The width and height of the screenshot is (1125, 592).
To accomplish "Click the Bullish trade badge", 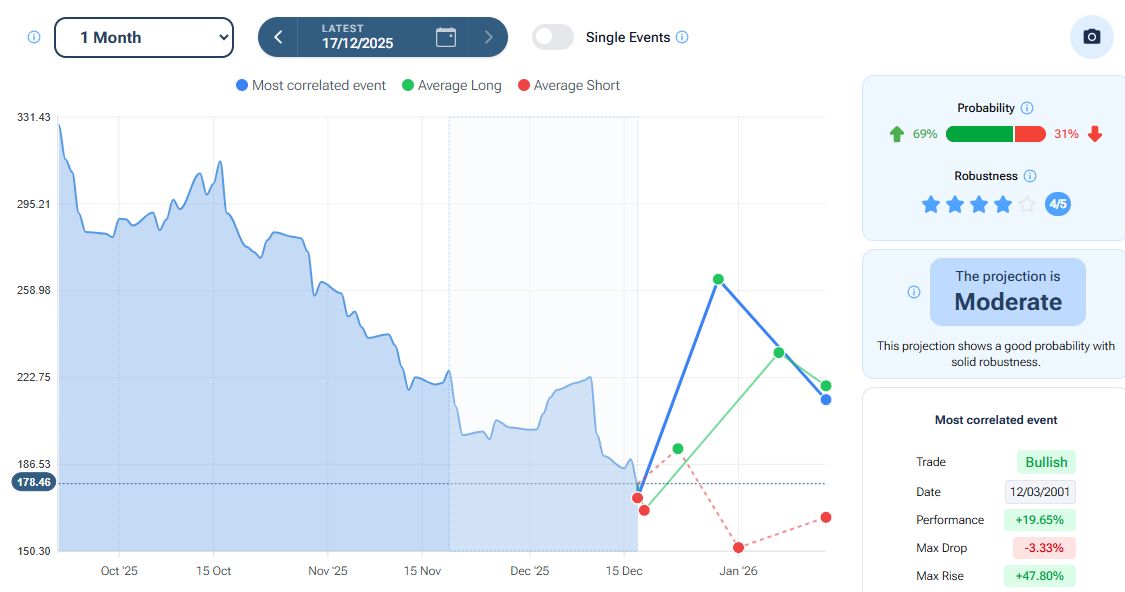I will point(1046,462).
